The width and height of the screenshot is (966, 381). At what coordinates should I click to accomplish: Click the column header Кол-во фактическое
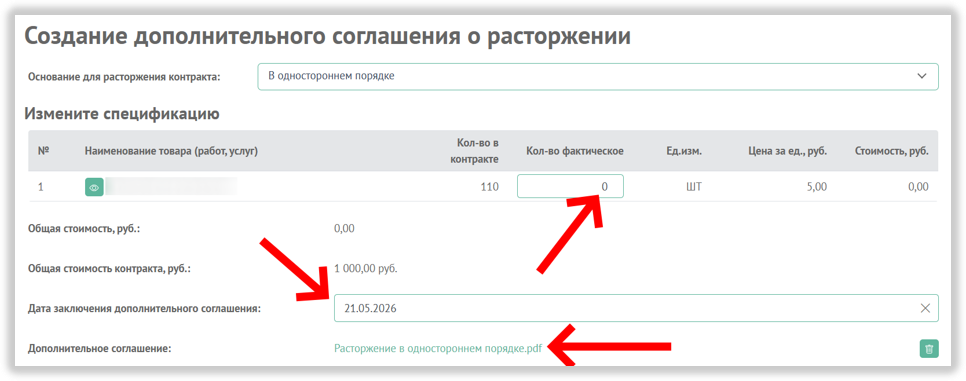pyautogui.click(x=575, y=151)
